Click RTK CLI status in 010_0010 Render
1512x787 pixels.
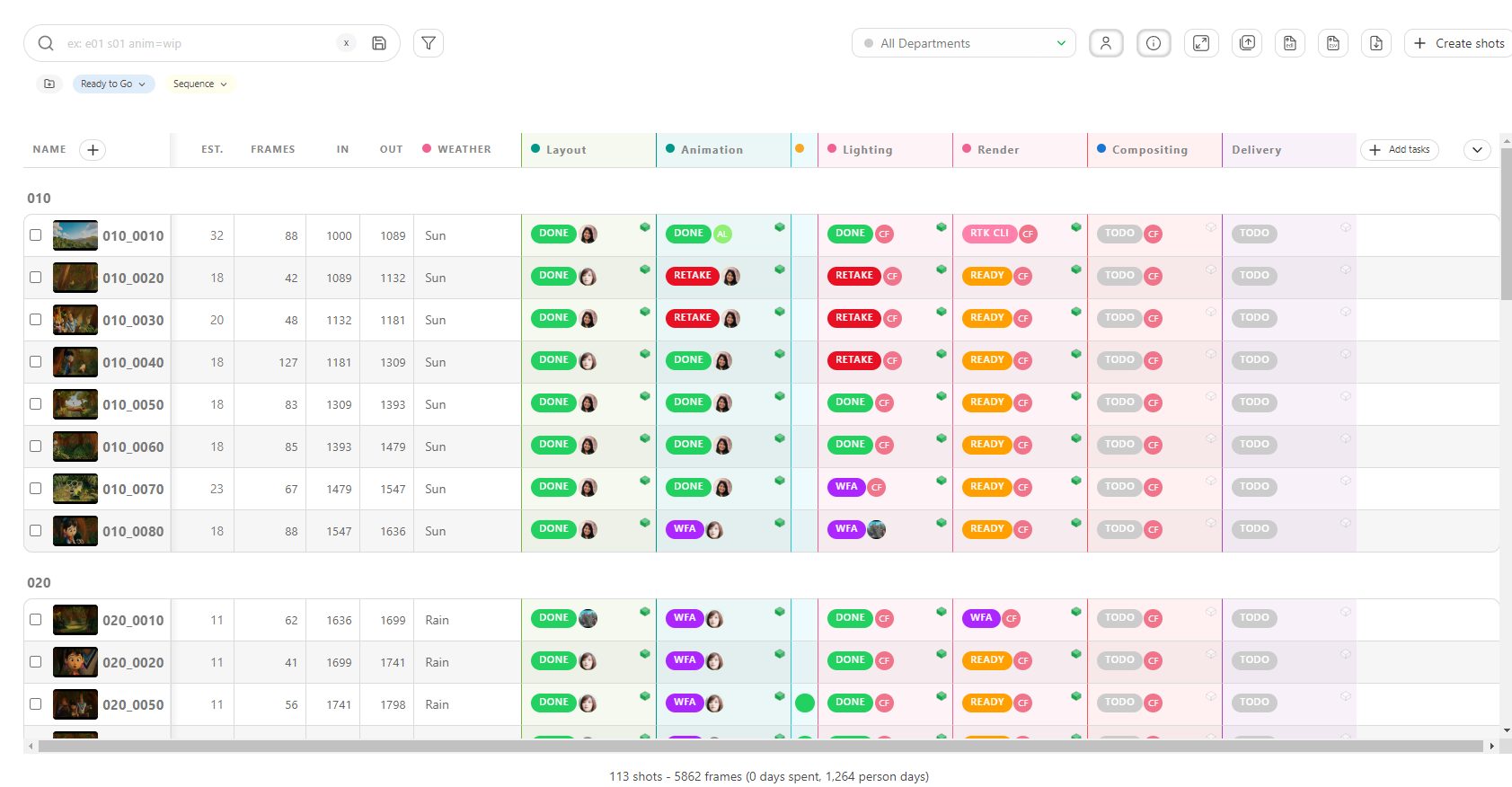click(989, 233)
